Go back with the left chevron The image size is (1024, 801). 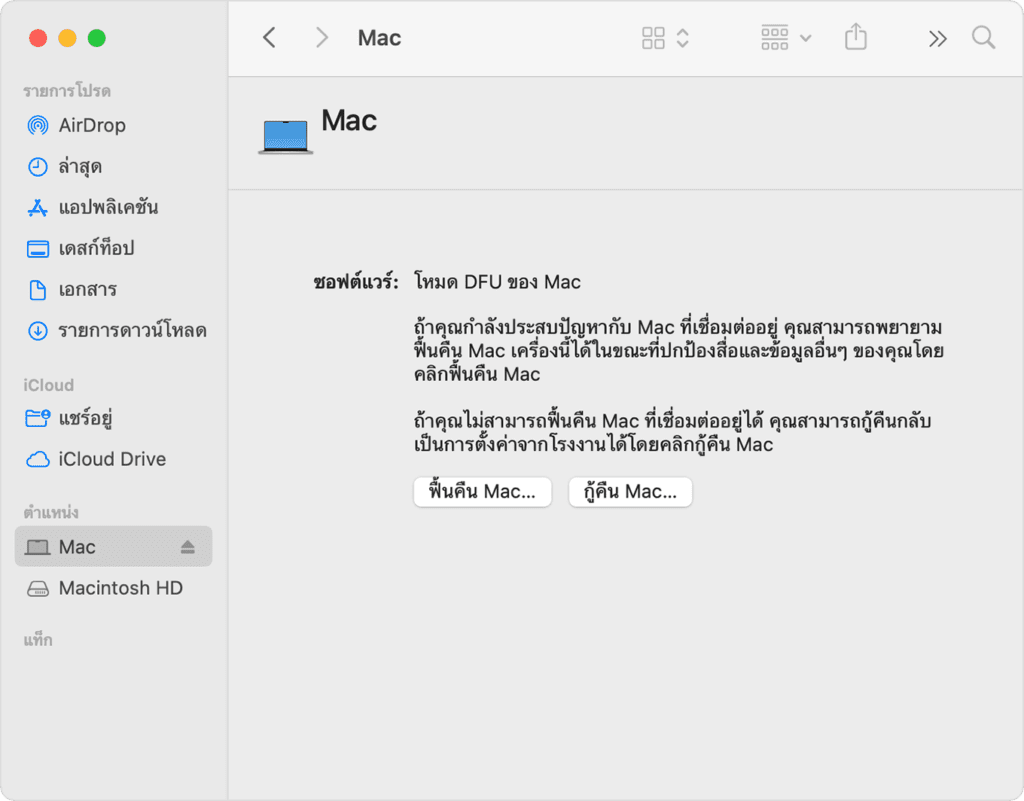(269, 38)
